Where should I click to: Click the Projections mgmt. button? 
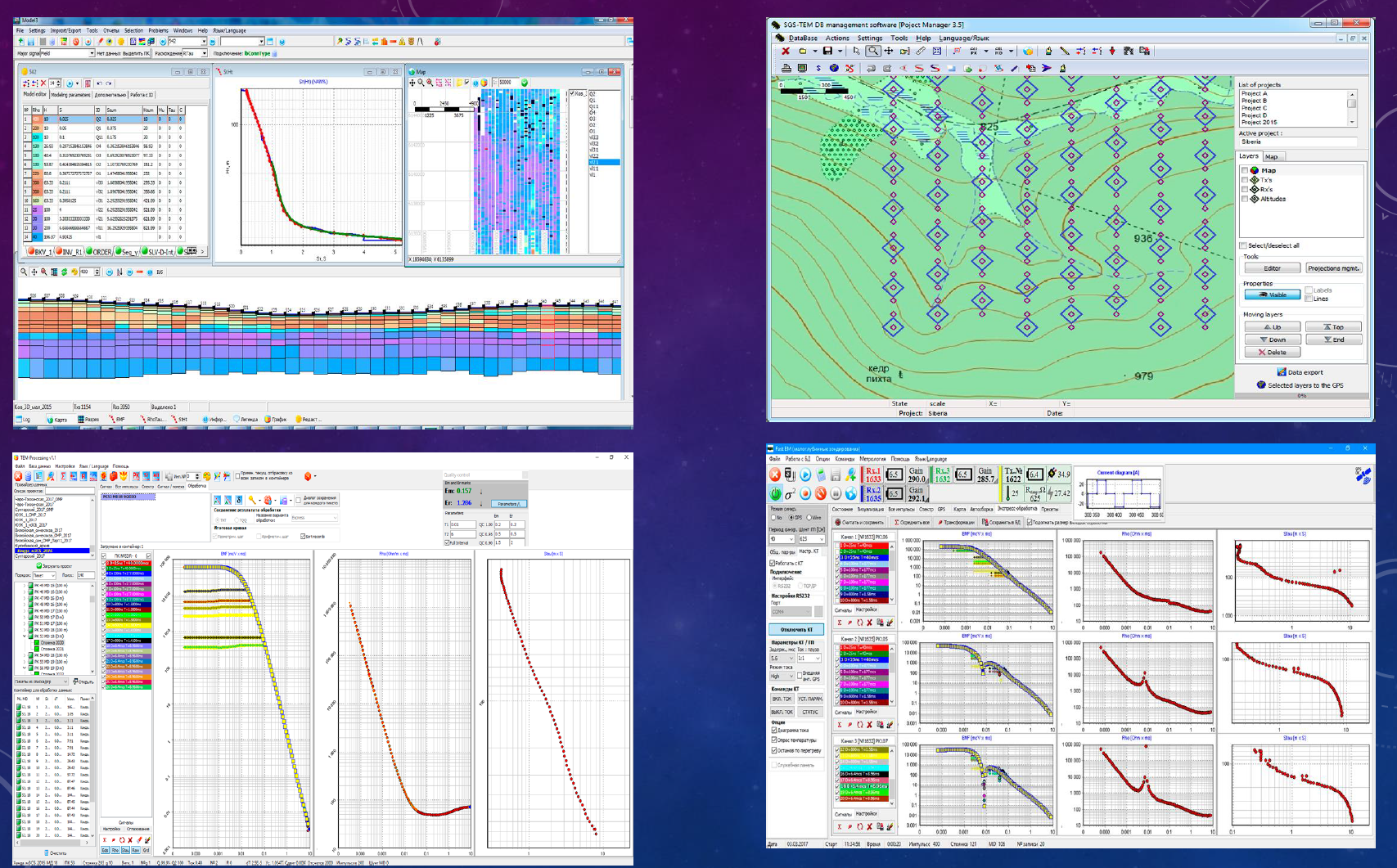pos(1332,268)
